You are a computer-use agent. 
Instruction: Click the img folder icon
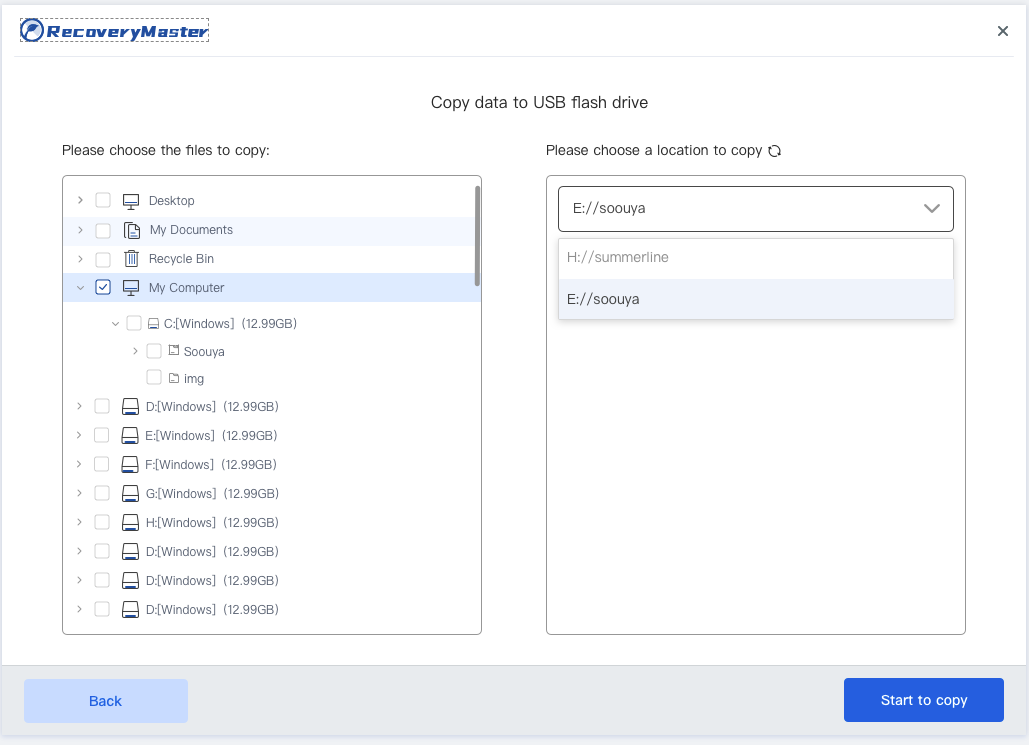click(x=173, y=378)
